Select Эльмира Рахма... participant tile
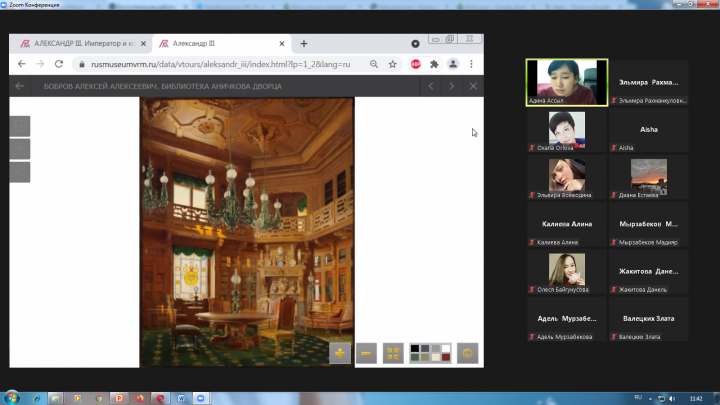 click(648, 82)
